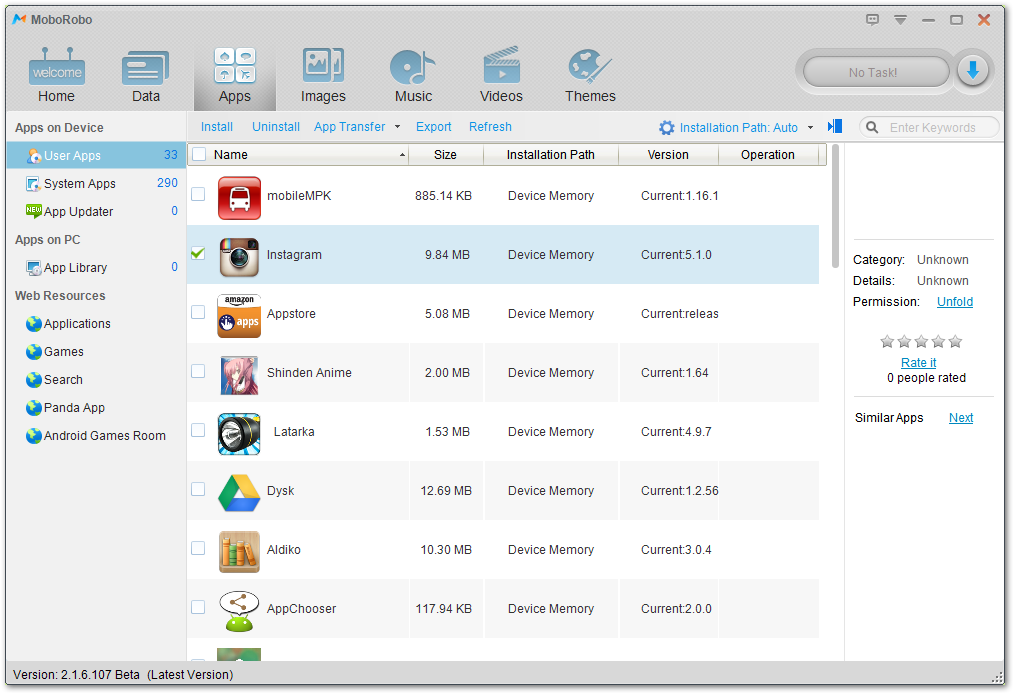Toggle the select-all checkbox in header
The image size is (1014, 694).
[x=199, y=154]
